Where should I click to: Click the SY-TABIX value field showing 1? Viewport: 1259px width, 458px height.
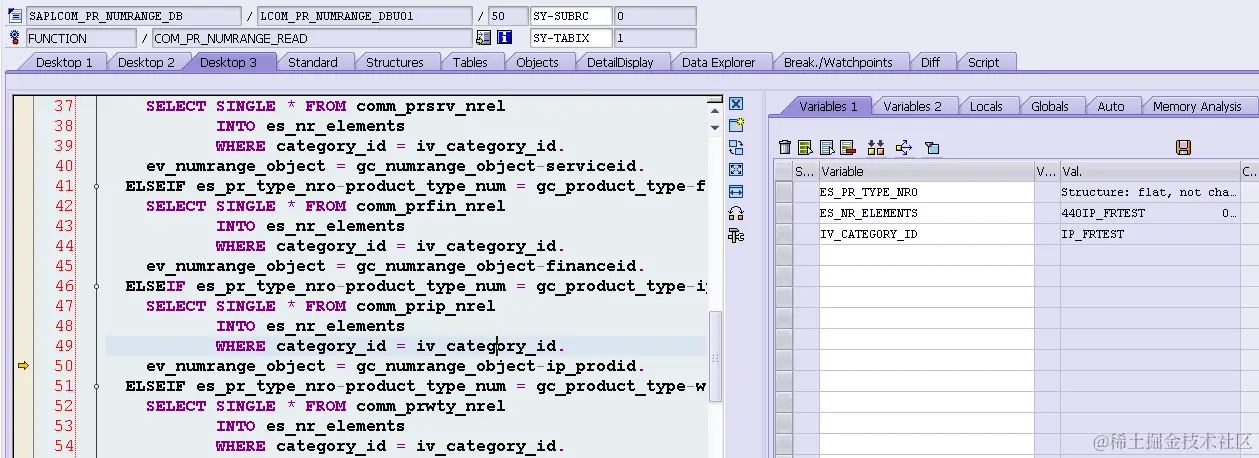click(655, 38)
